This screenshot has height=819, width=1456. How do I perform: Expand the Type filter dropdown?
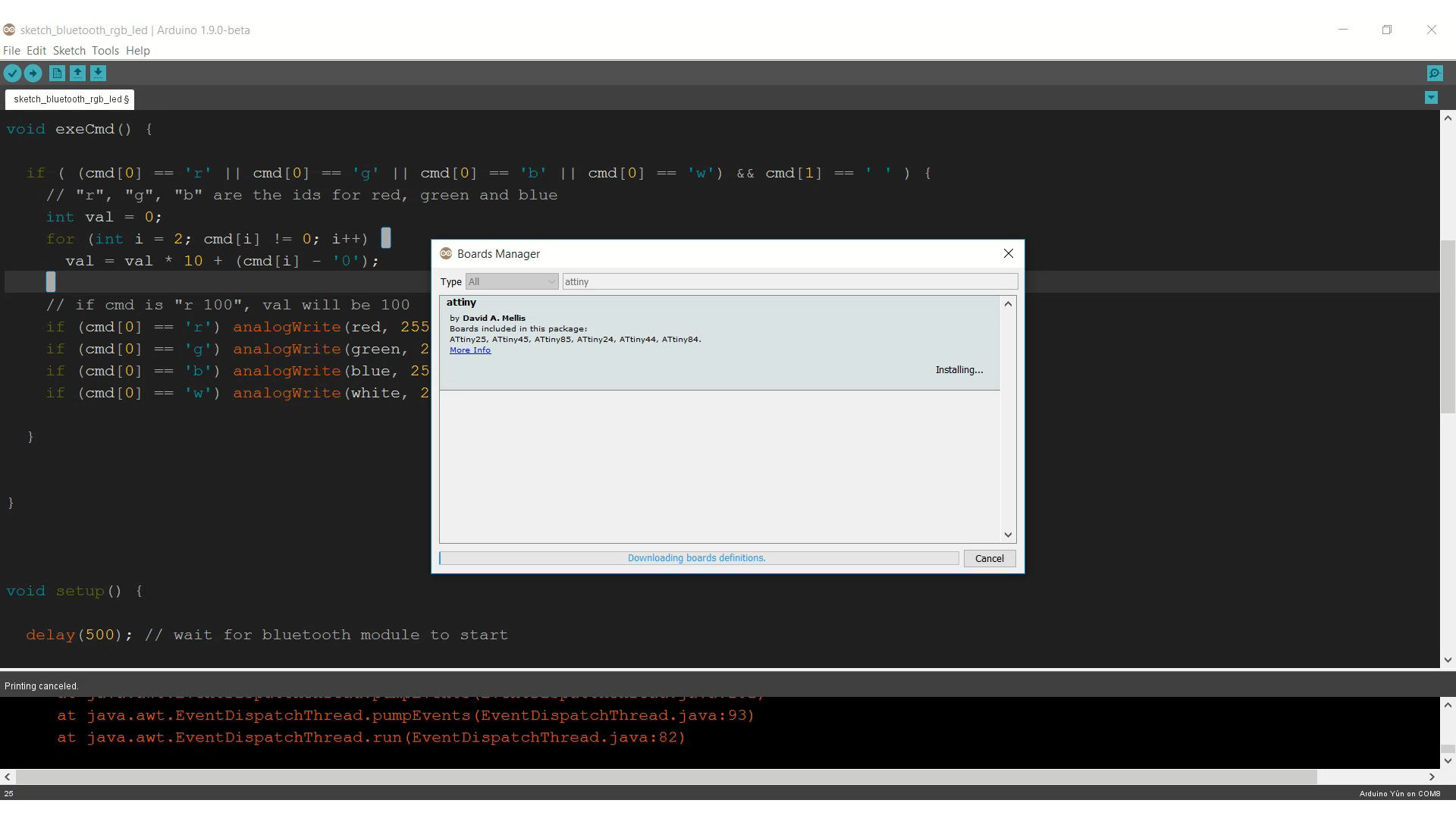(512, 281)
